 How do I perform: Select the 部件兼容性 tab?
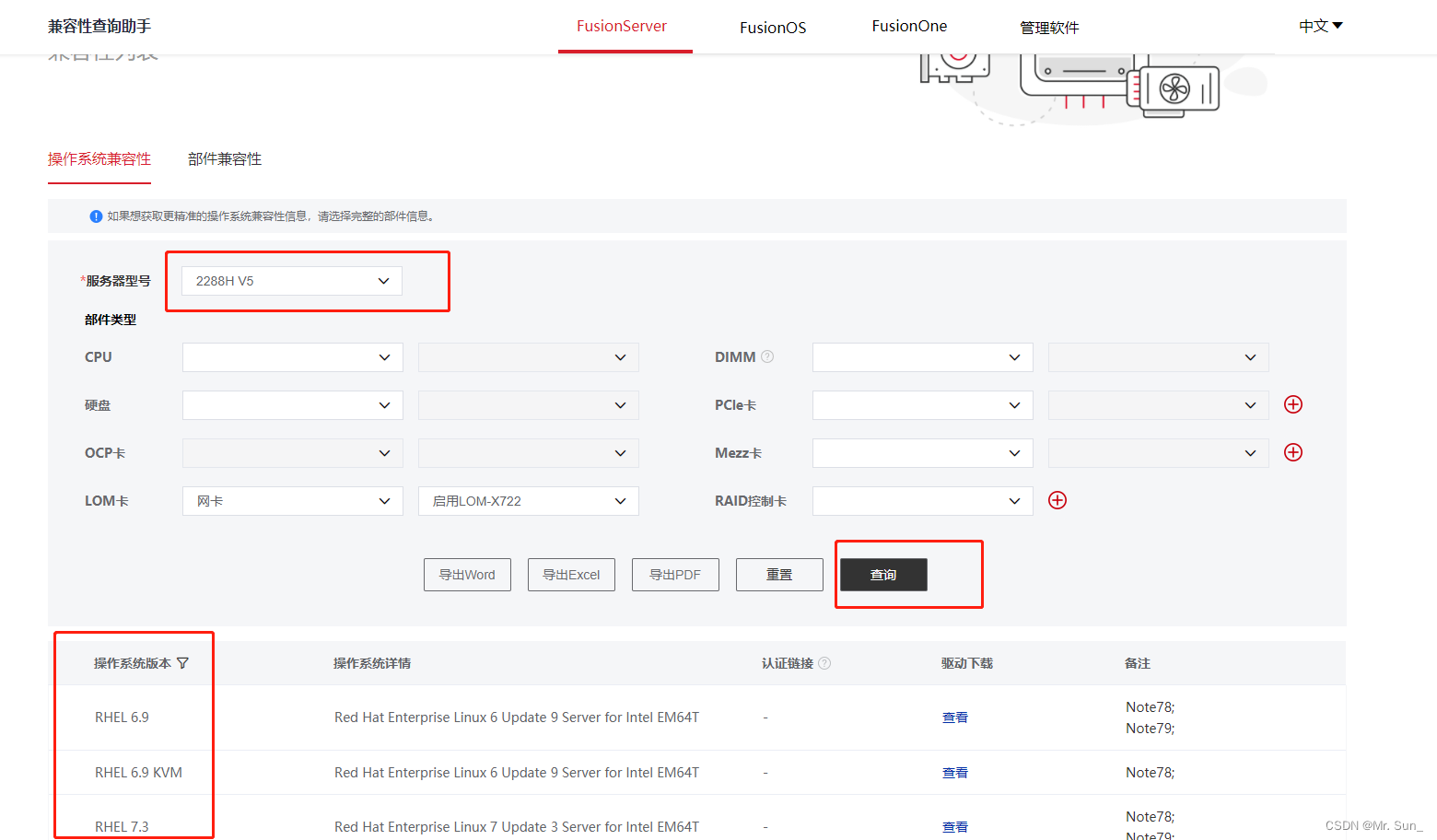click(x=225, y=159)
